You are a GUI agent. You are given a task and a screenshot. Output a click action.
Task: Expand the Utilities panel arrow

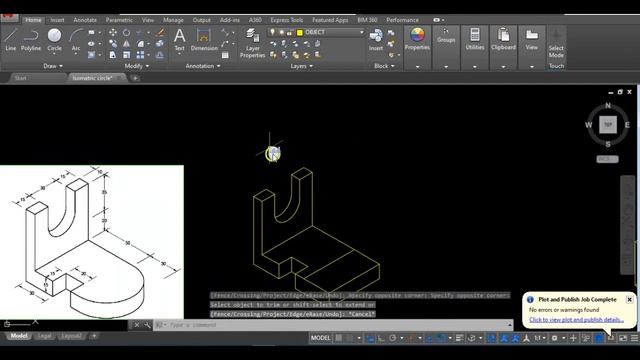(475, 67)
